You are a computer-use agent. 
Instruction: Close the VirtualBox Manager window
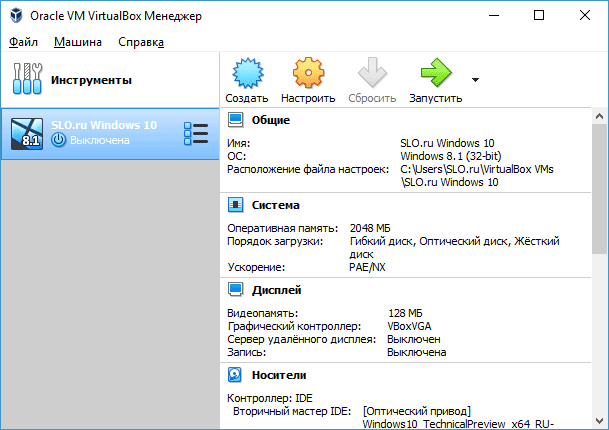(585, 16)
